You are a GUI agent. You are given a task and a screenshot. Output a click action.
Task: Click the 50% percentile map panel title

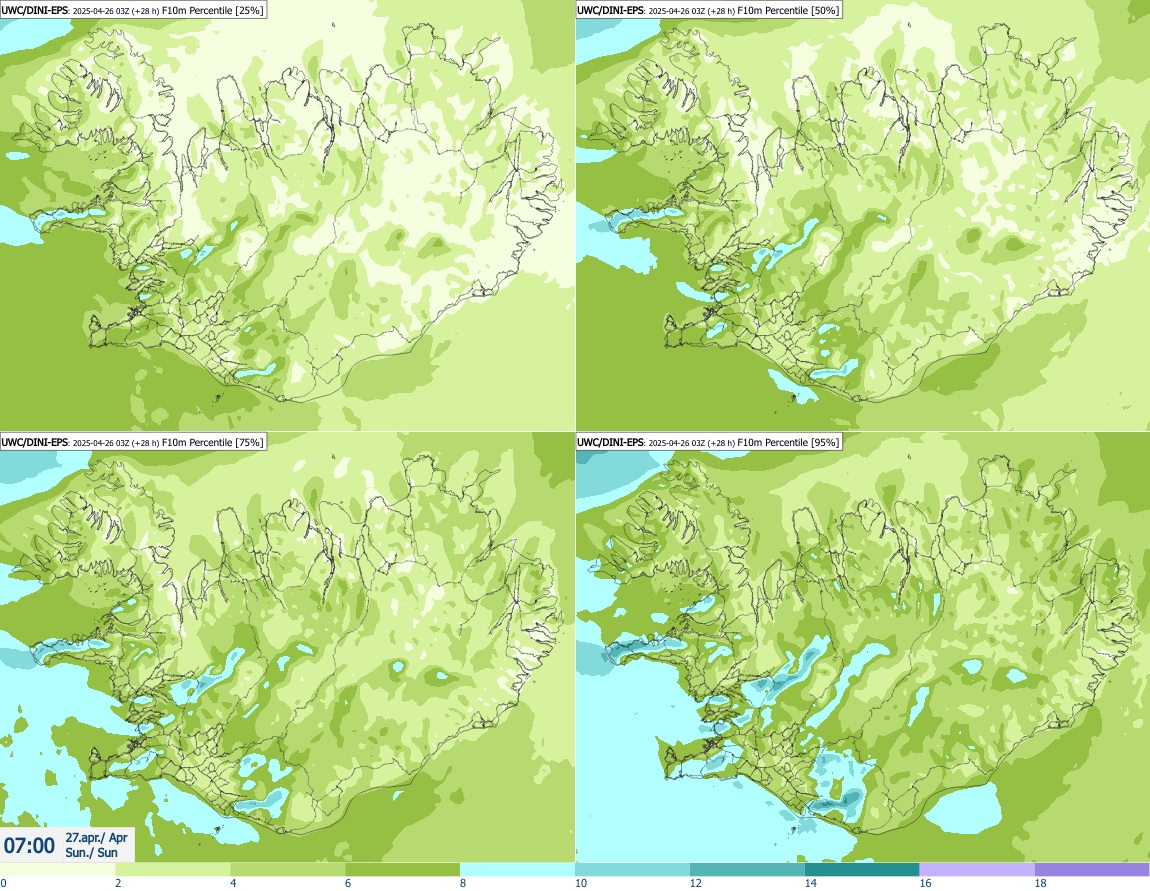(x=708, y=10)
